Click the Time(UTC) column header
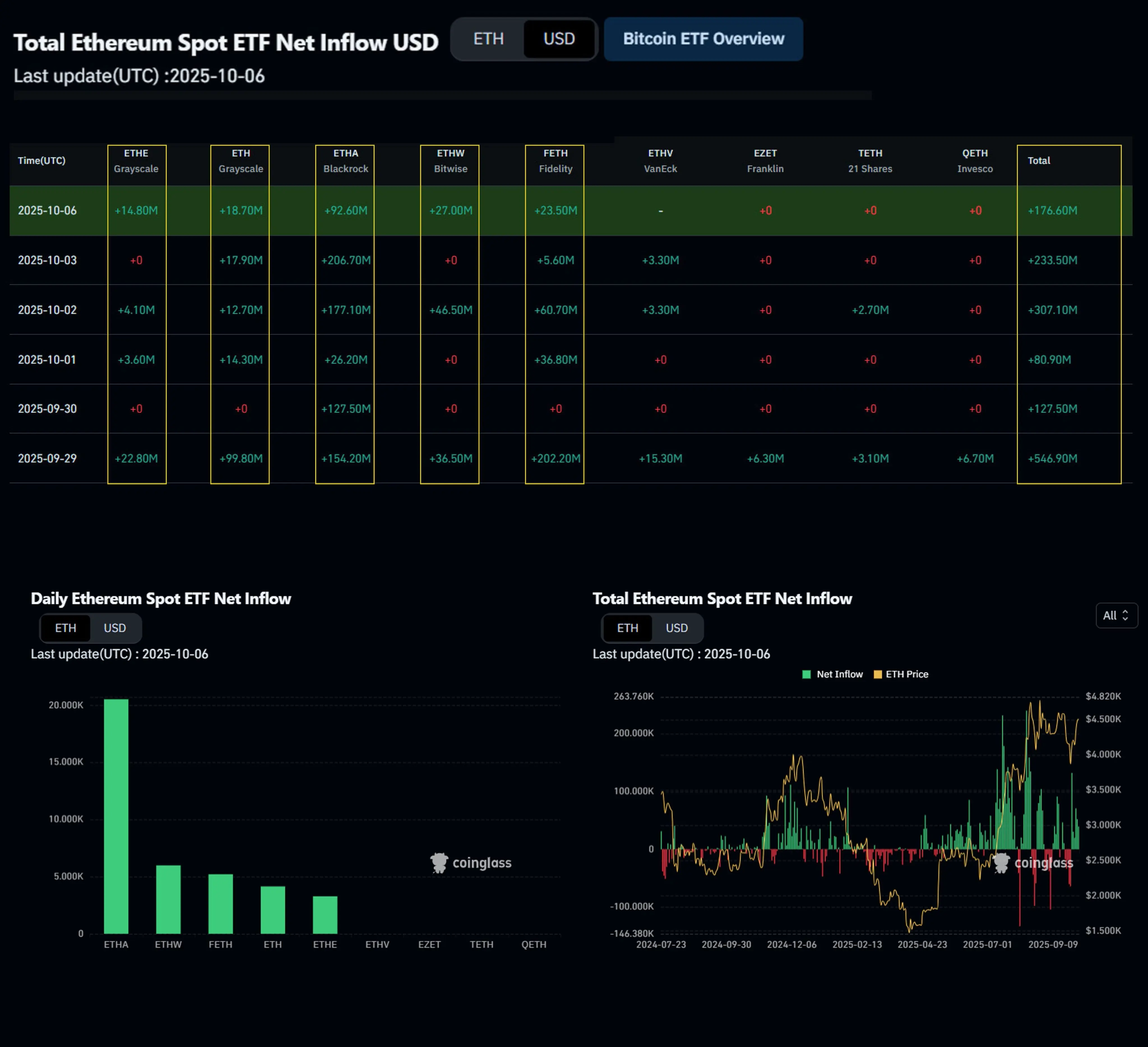The height and width of the screenshot is (1047, 1148). click(x=41, y=161)
